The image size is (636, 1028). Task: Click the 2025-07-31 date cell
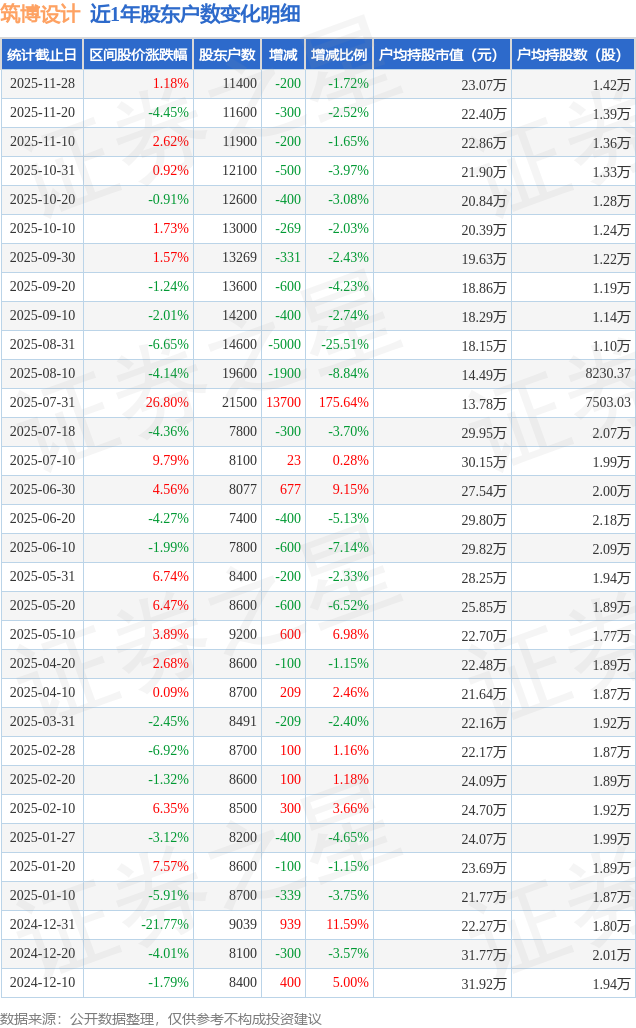[42, 403]
